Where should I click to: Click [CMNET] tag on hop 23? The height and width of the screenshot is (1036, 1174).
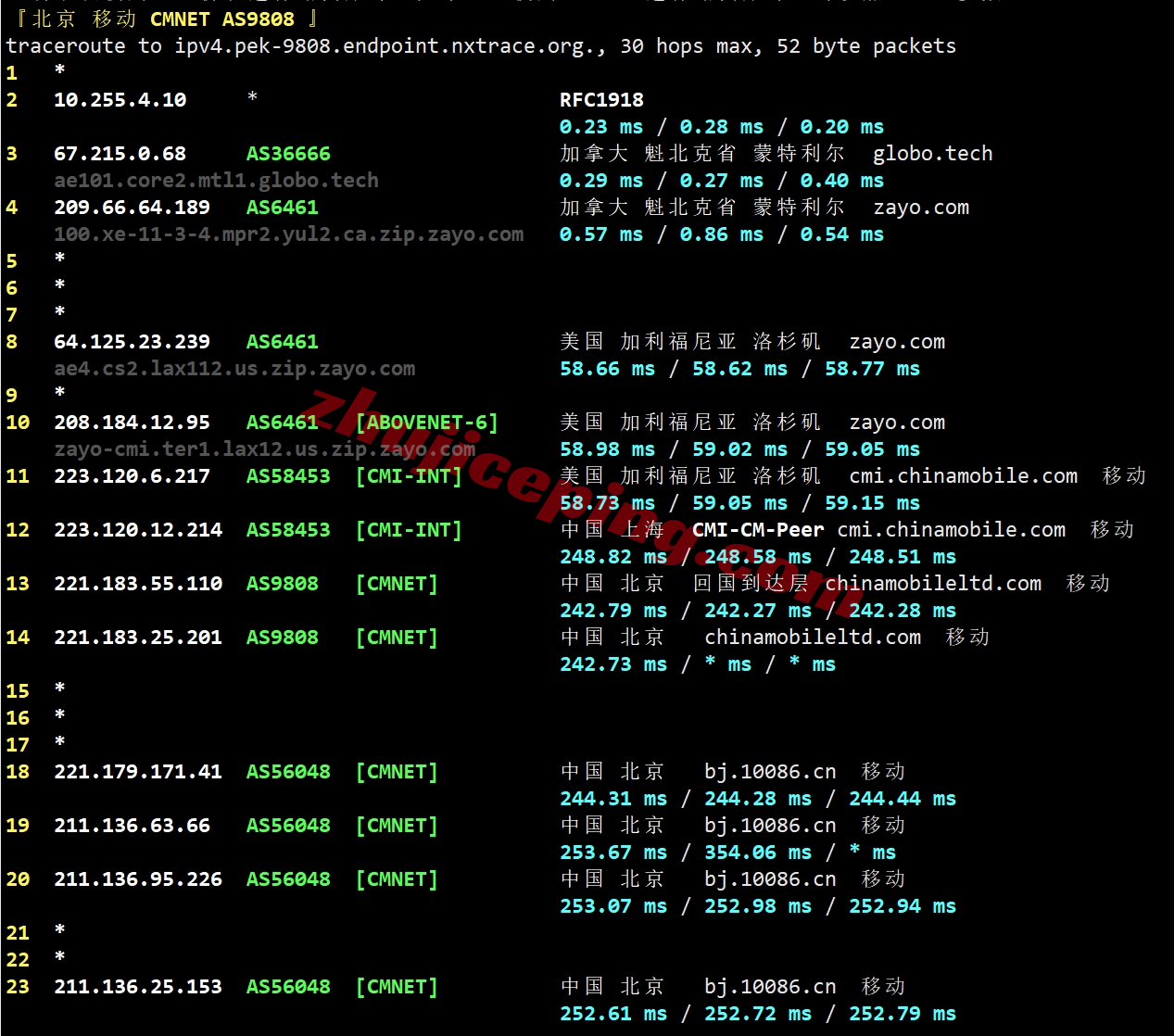pyautogui.click(x=397, y=987)
